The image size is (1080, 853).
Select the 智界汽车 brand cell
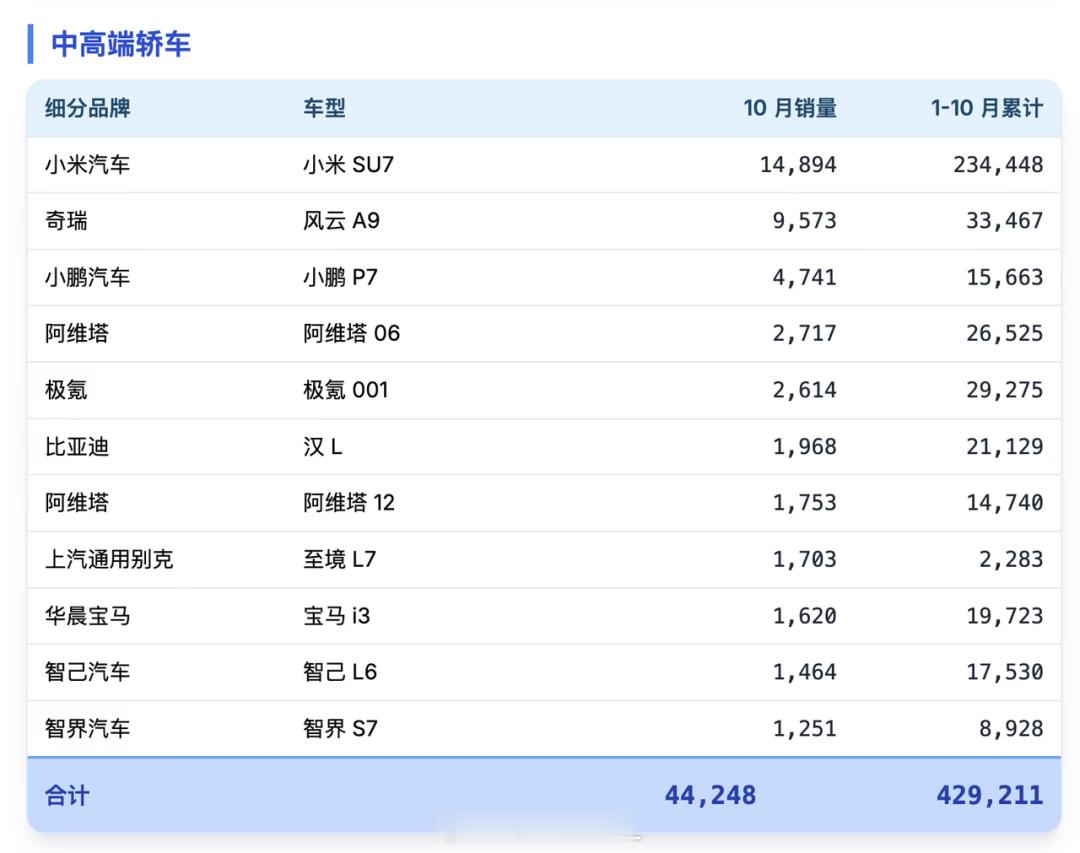pyautogui.click(x=87, y=728)
